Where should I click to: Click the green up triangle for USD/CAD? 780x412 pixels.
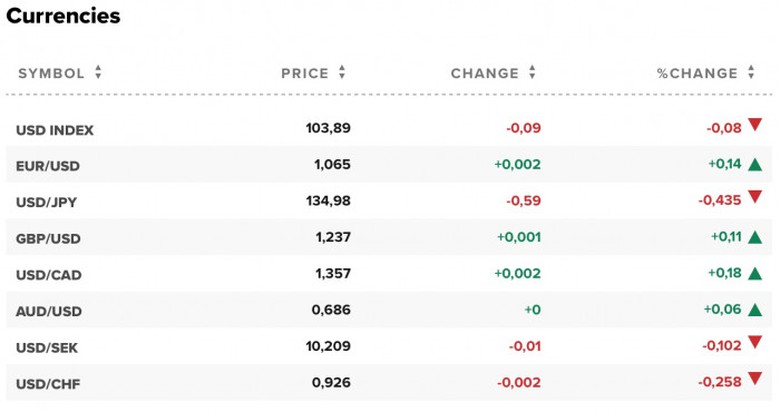755,273
